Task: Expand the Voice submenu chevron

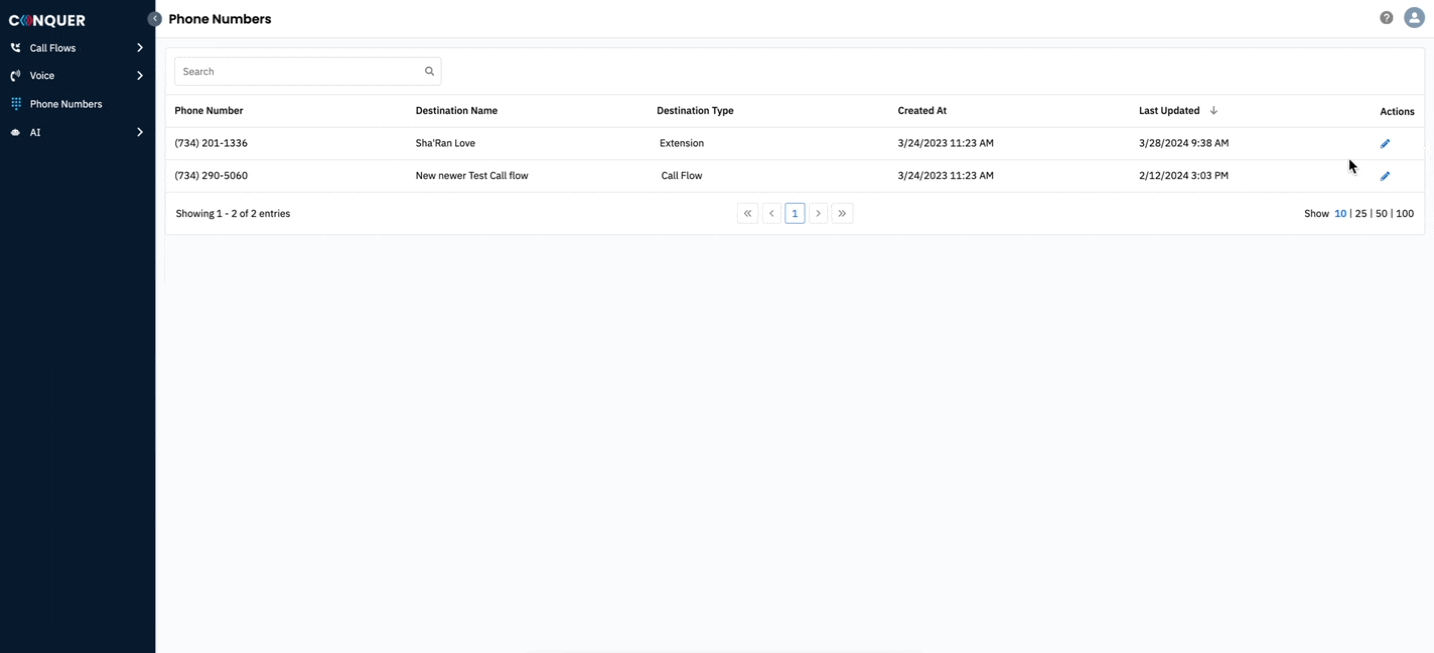Action: (139, 76)
